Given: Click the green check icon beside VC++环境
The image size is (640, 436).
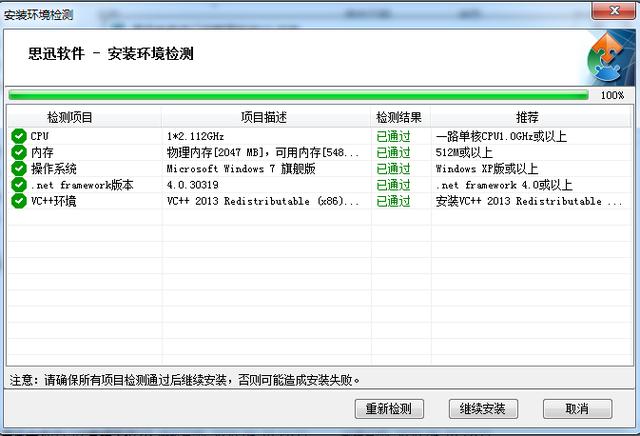Looking at the screenshot, I should click(x=19, y=201).
